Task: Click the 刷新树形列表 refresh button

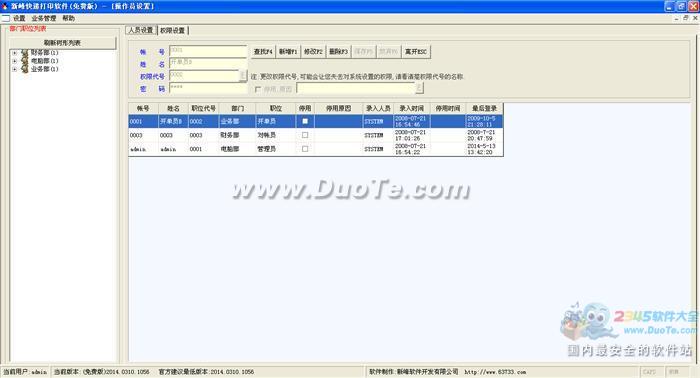Action: pyautogui.click(x=62, y=43)
